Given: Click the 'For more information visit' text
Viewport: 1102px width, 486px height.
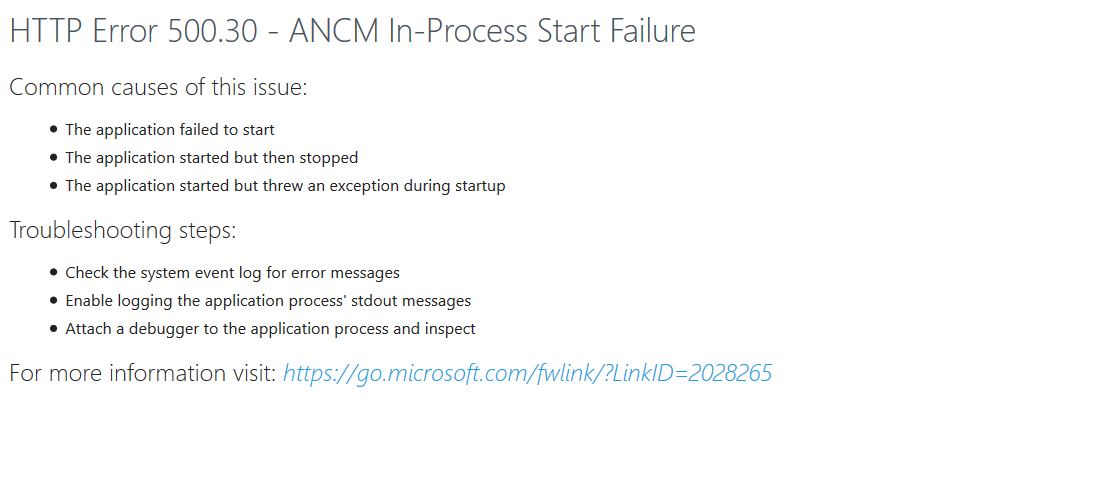Looking at the screenshot, I should [143, 373].
